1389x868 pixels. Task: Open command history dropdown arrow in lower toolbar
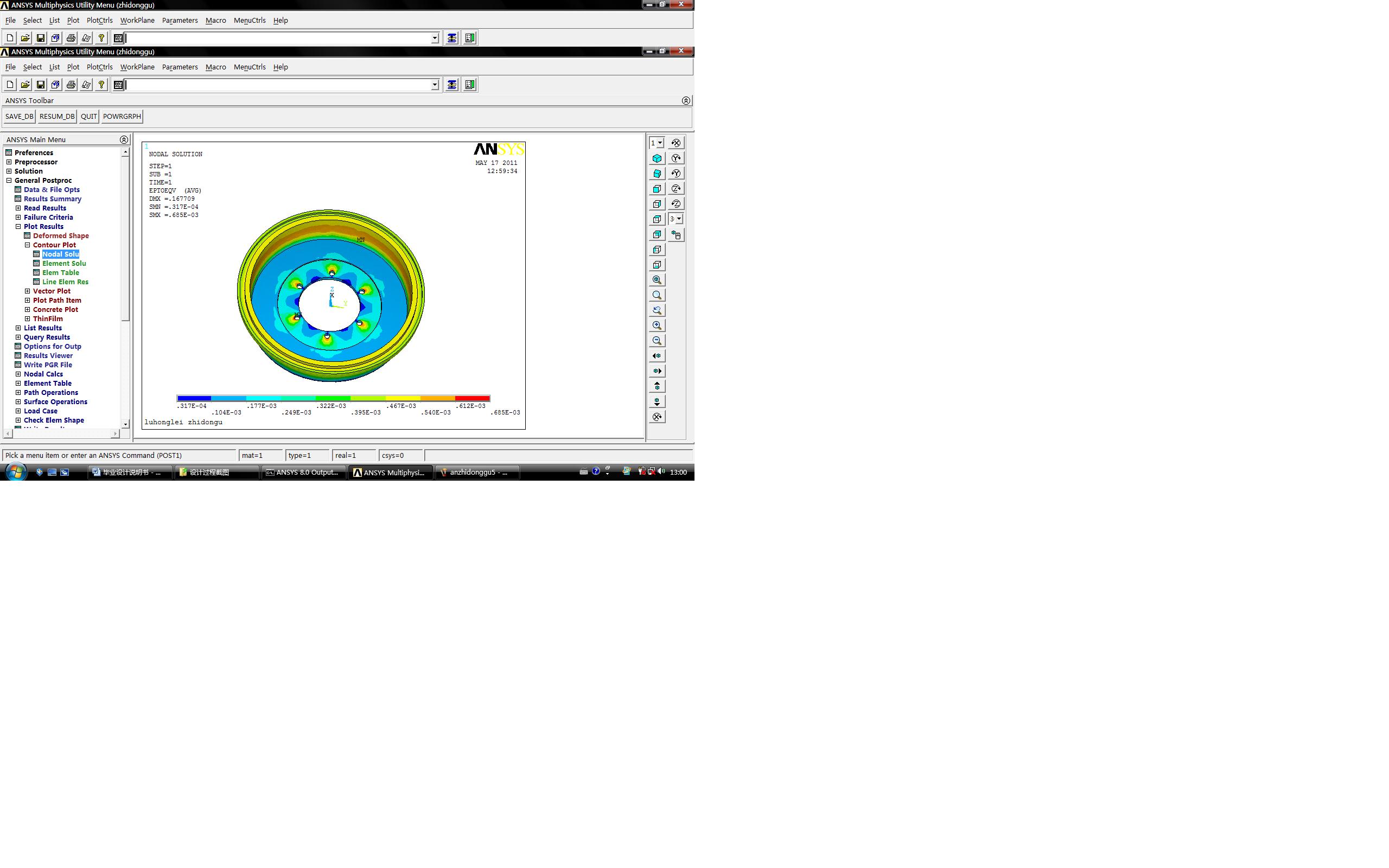[435, 85]
